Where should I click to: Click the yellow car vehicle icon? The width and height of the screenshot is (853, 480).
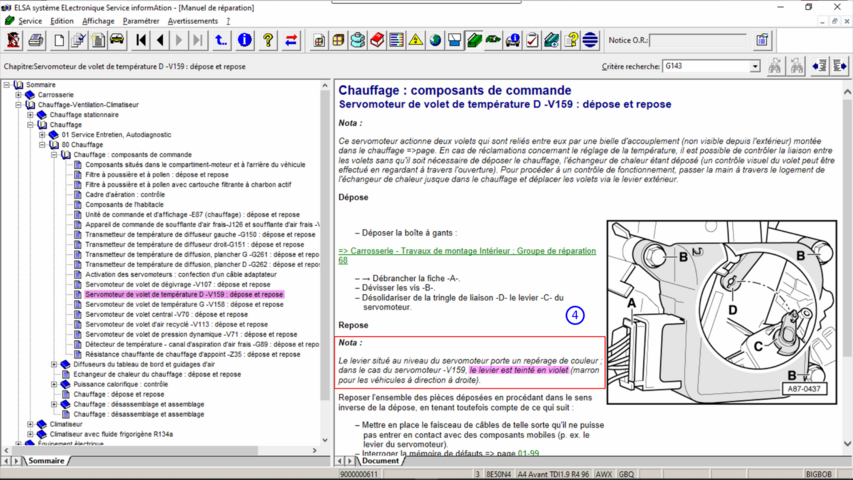click(x=117, y=40)
